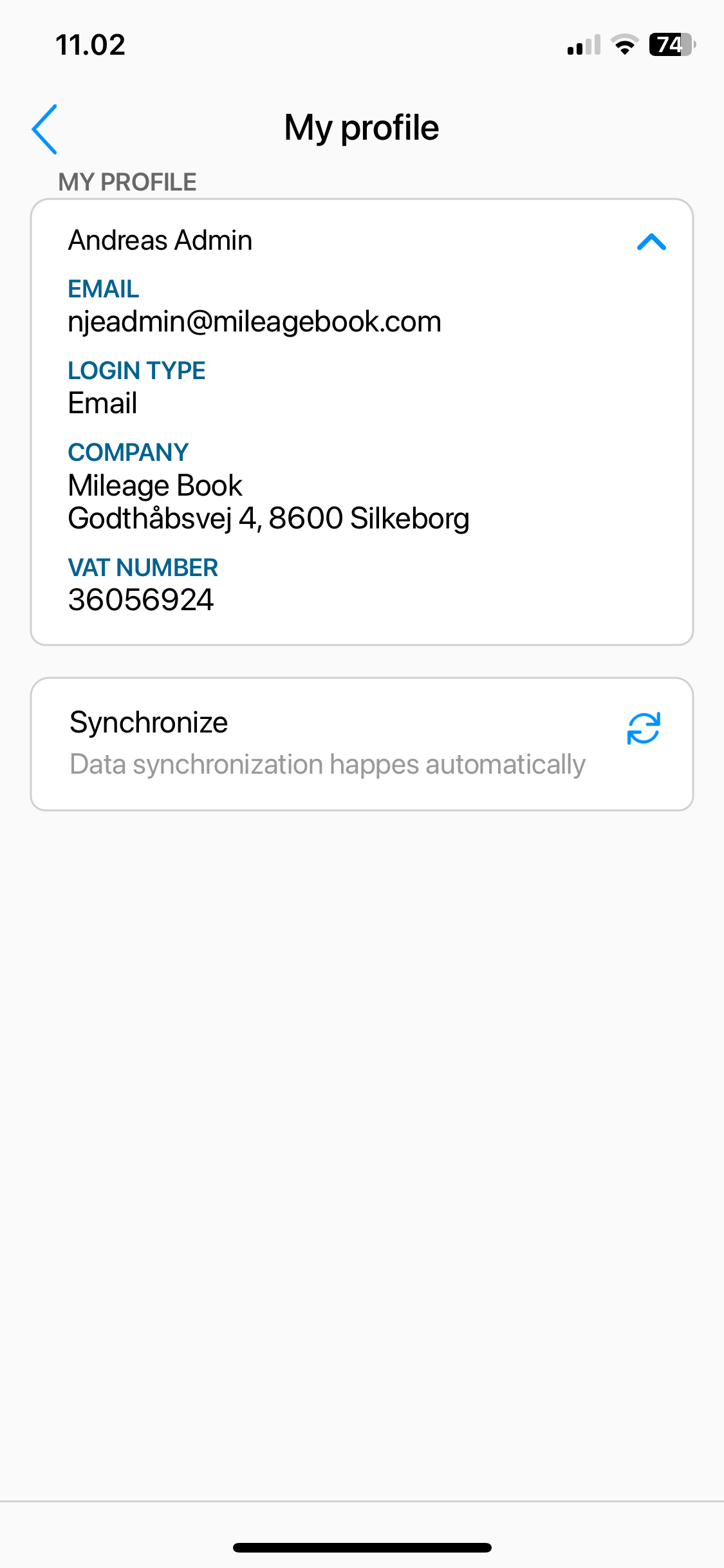724x1568 pixels.
Task: Tap the My profile page title
Action: [362, 127]
